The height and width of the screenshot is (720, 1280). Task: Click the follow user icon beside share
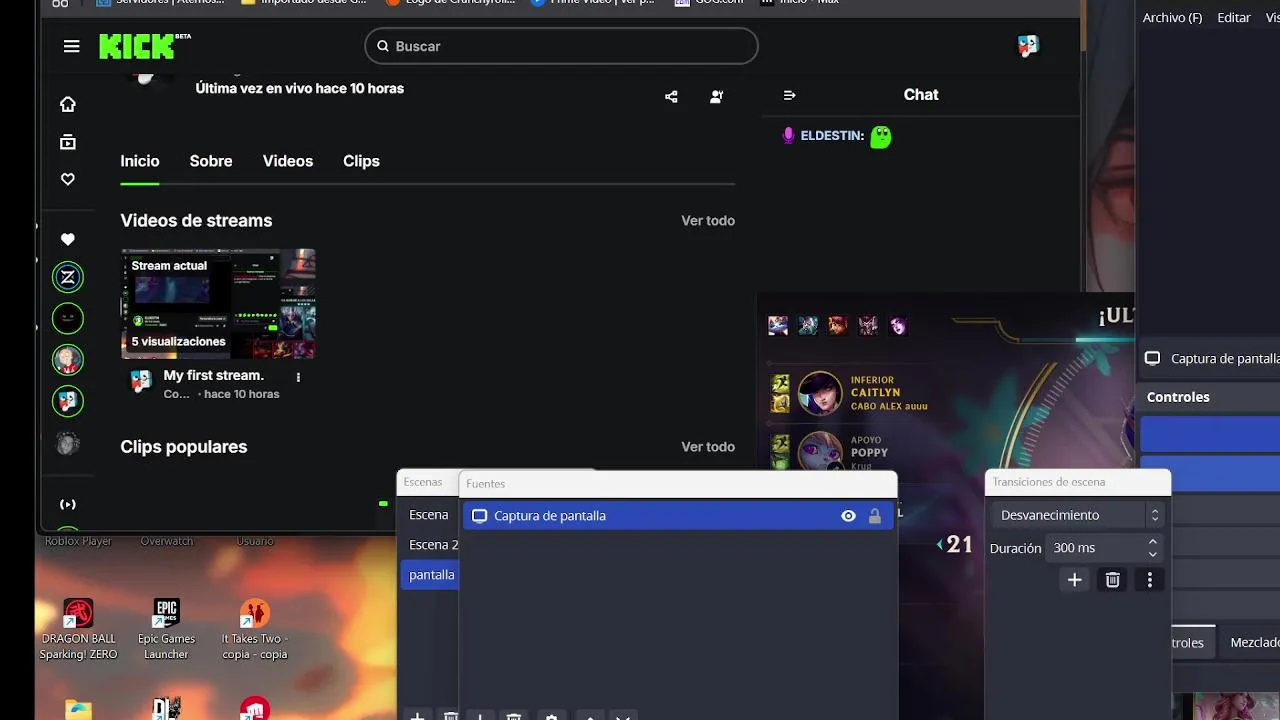pyautogui.click(x=717, y=97)
